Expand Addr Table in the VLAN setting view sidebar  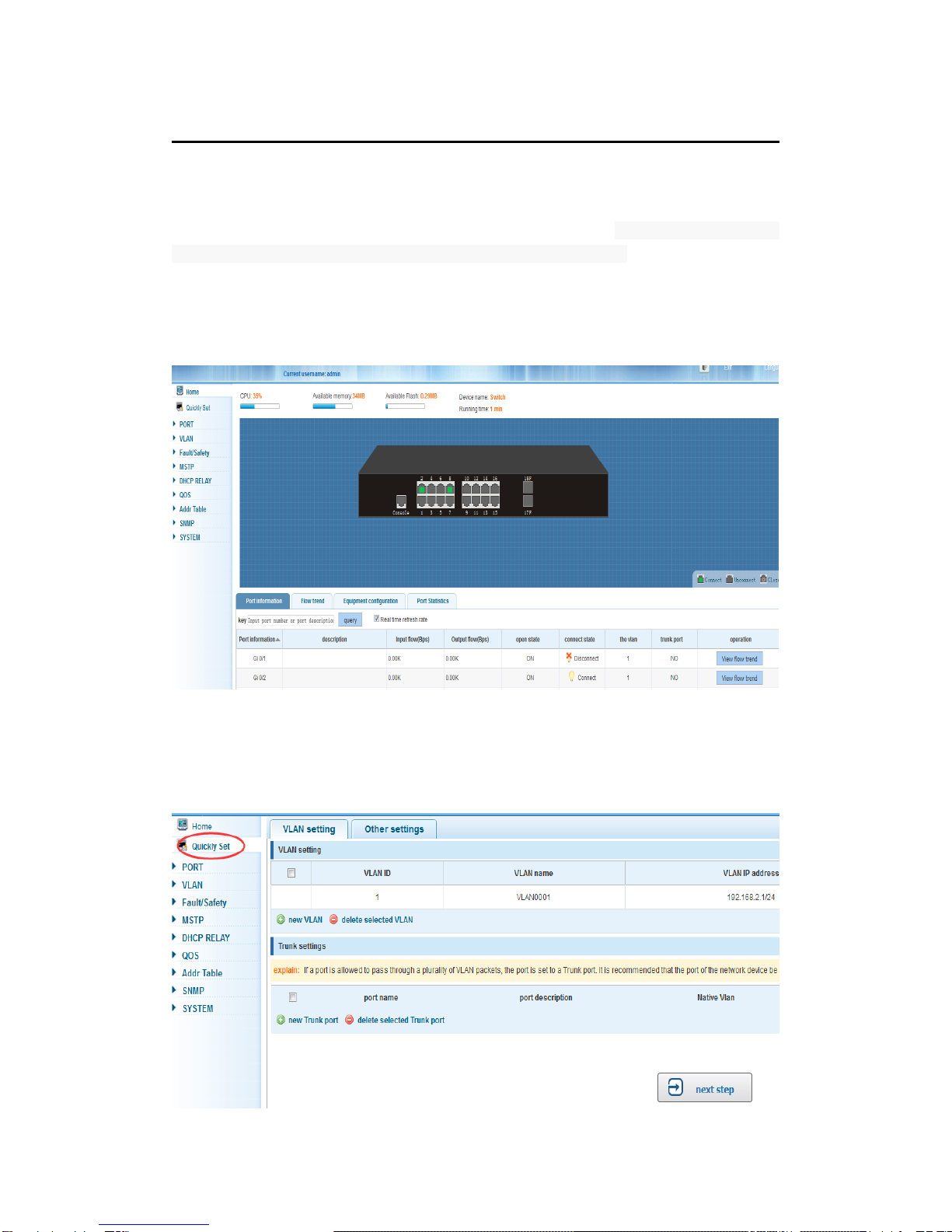pyautogui.click(x=197, y=973)
